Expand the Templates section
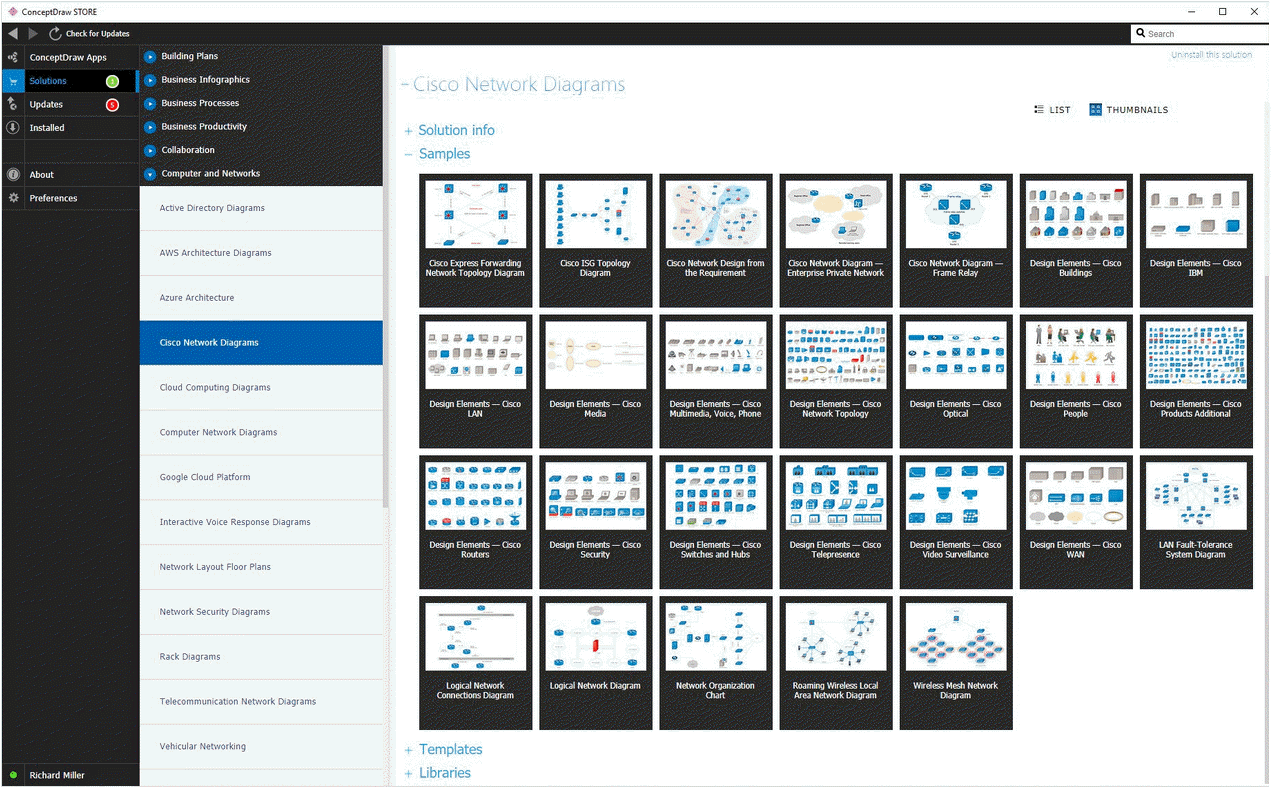The image size is (1277, 787). pyautogui.click(x=408, y=750)
